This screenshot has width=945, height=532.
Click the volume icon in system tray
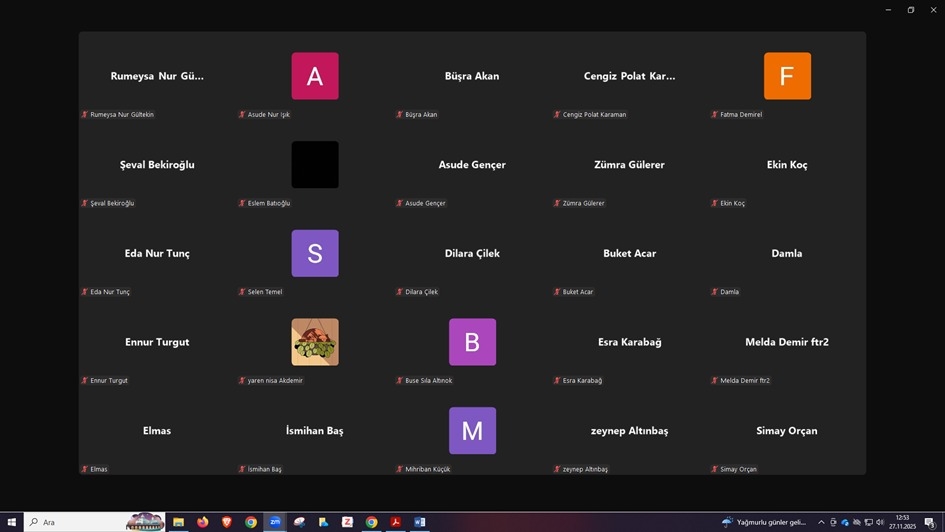pos(880,522)
